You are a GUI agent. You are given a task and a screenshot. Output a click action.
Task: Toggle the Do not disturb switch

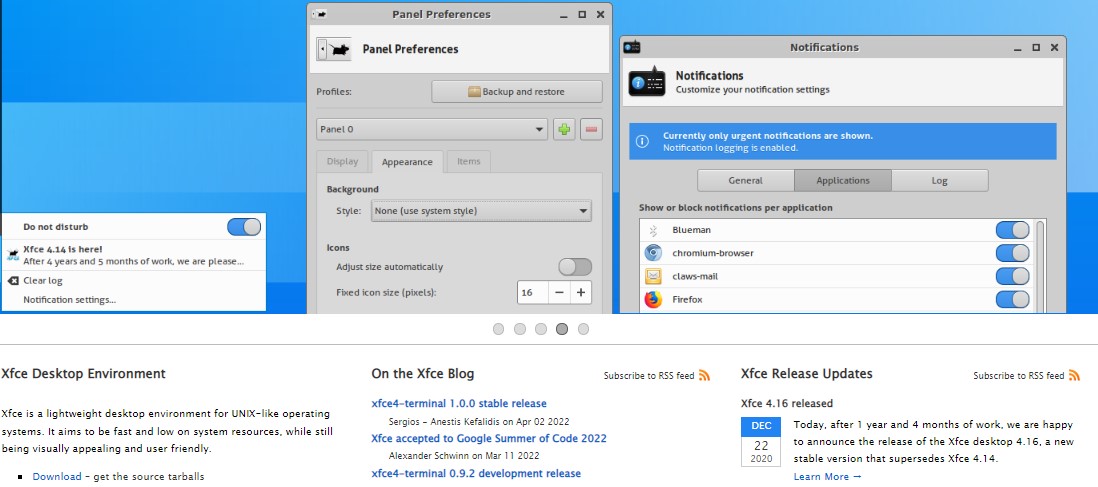244,227
